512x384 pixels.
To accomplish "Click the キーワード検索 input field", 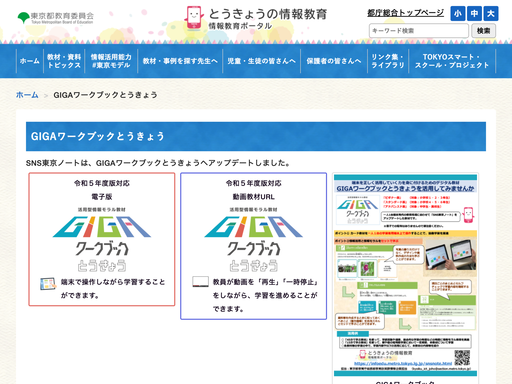I will pyautogui.click(x=419, y=31).
